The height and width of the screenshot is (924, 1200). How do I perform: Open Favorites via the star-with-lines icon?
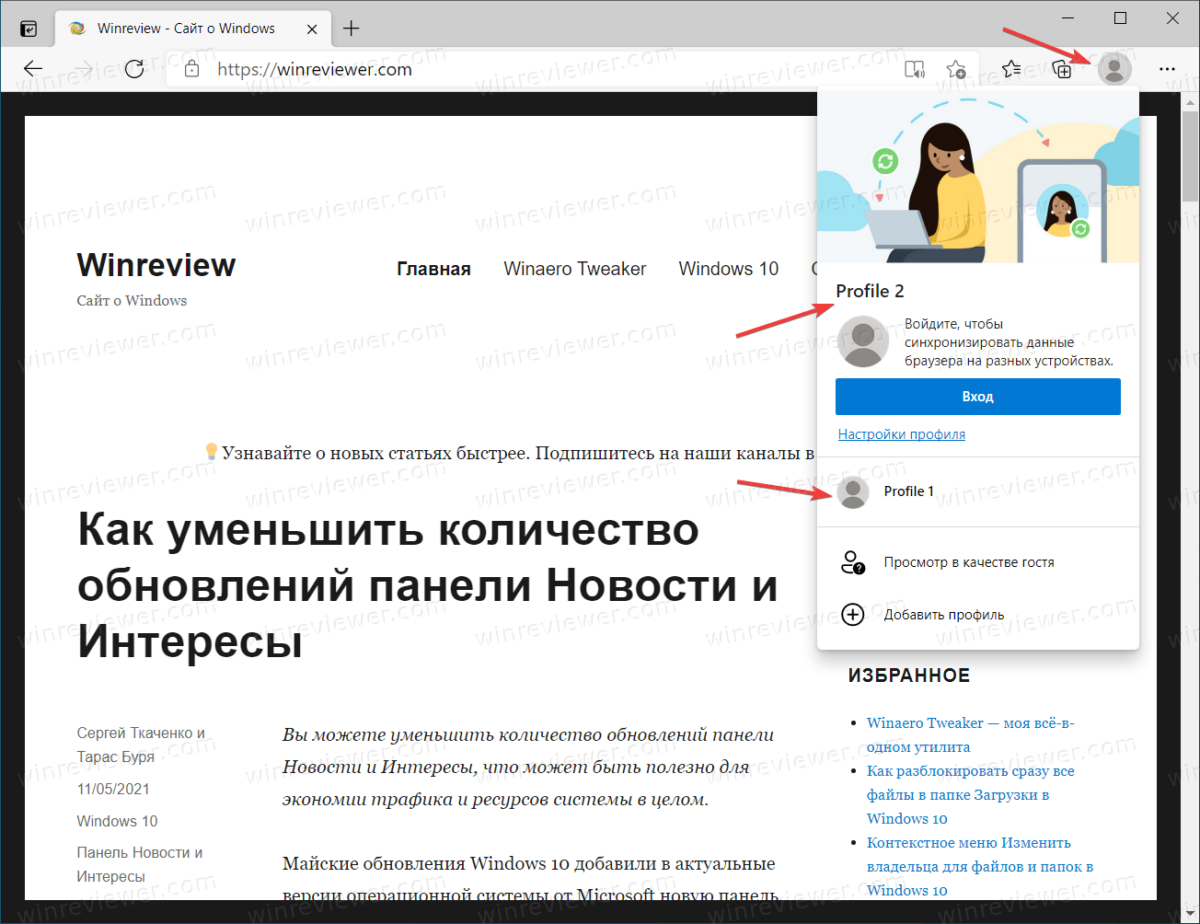pos(1011,68)
